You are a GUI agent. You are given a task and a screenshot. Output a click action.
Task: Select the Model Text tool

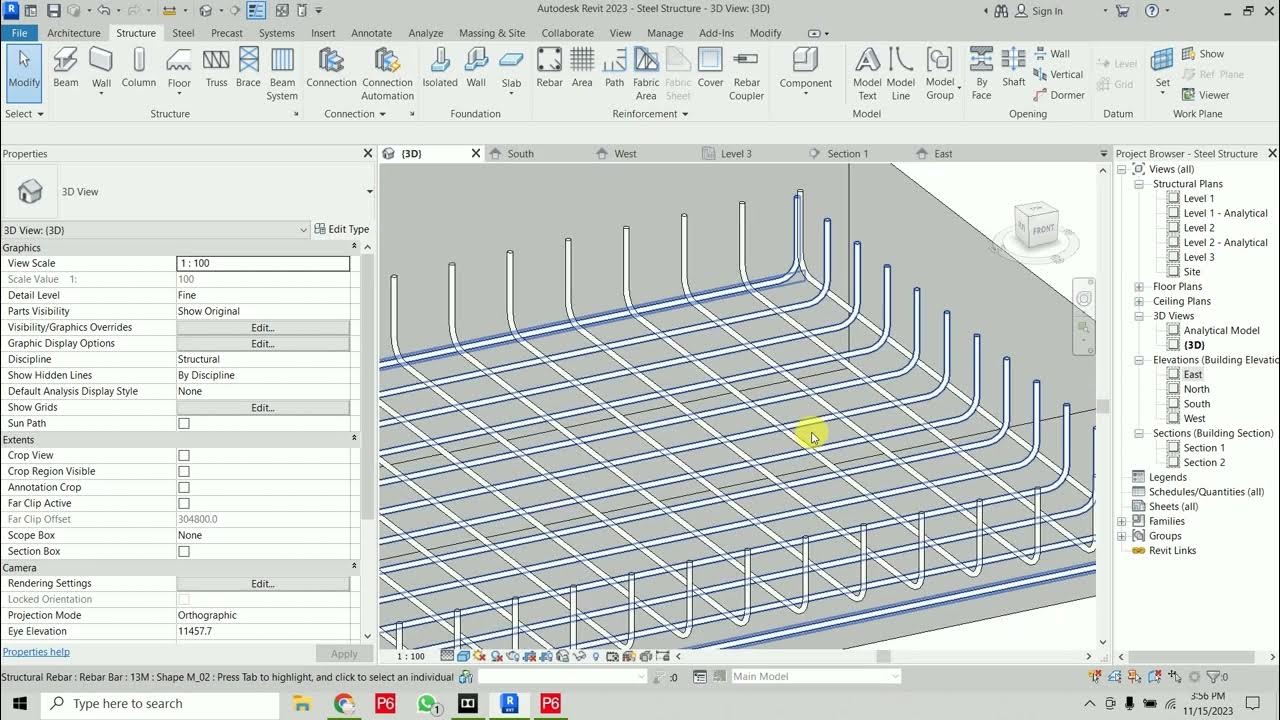(x=867, y=74)
